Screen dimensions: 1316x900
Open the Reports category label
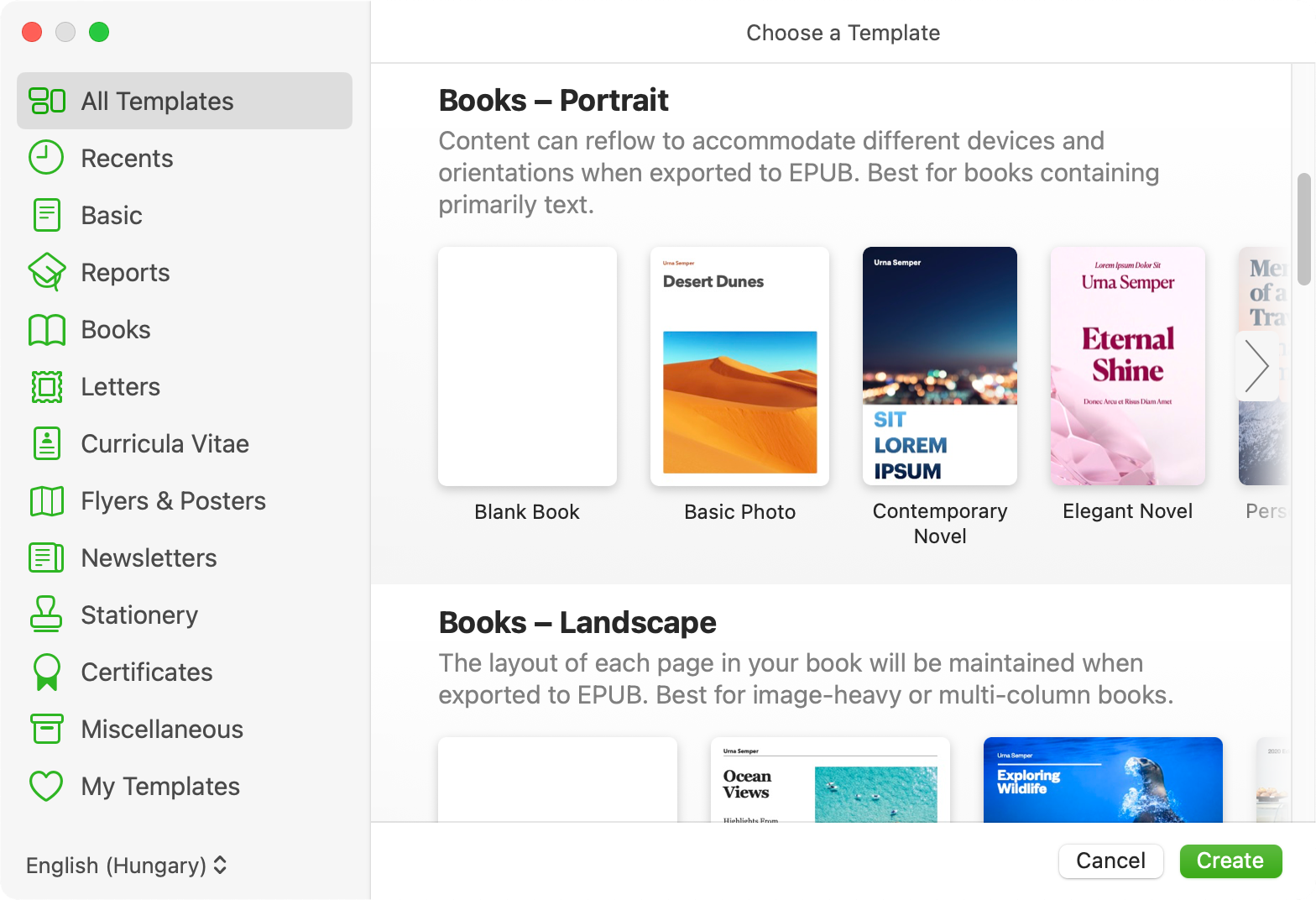coord(125,273)
